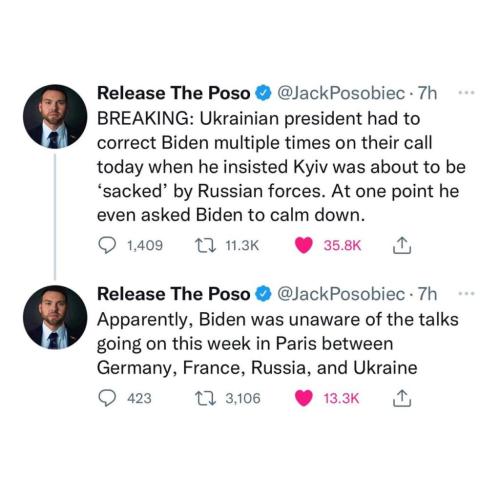Open more options menu on second tweet
500x500 pixels.
(x=466, y=294)
